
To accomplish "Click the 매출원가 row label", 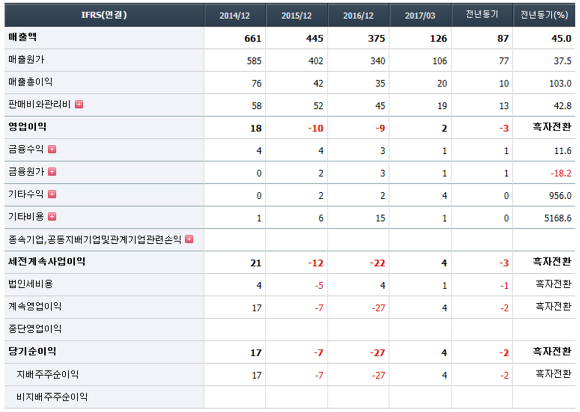I will pyautogui.click(x=26, y=60).
